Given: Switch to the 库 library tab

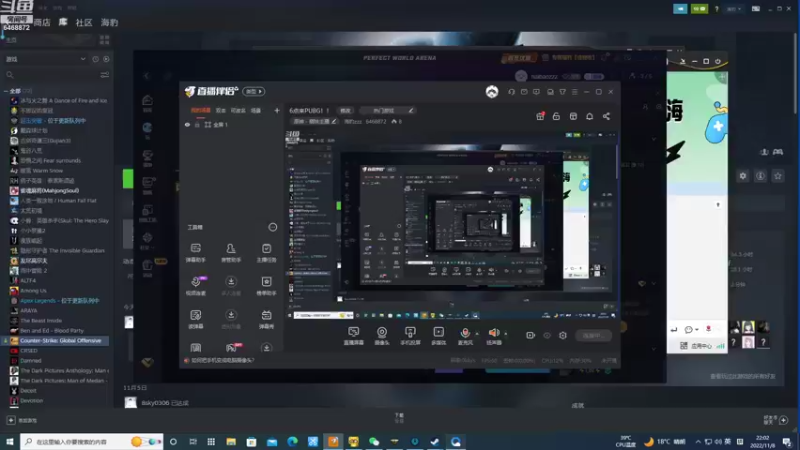Looking at the screenshot, I should tap(63, 22).
